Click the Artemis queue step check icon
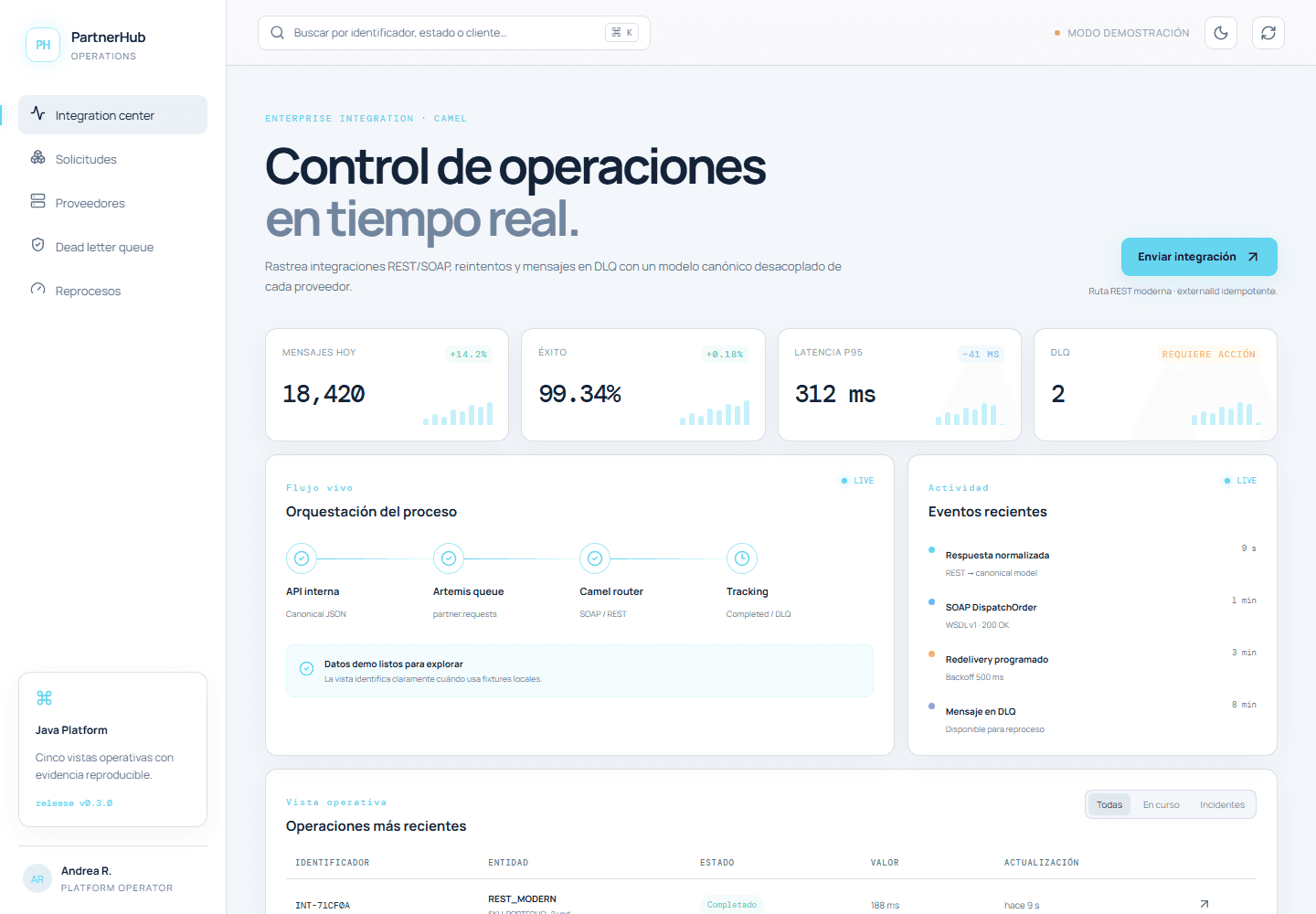The image size is (1316, 914). coord(449,558)
